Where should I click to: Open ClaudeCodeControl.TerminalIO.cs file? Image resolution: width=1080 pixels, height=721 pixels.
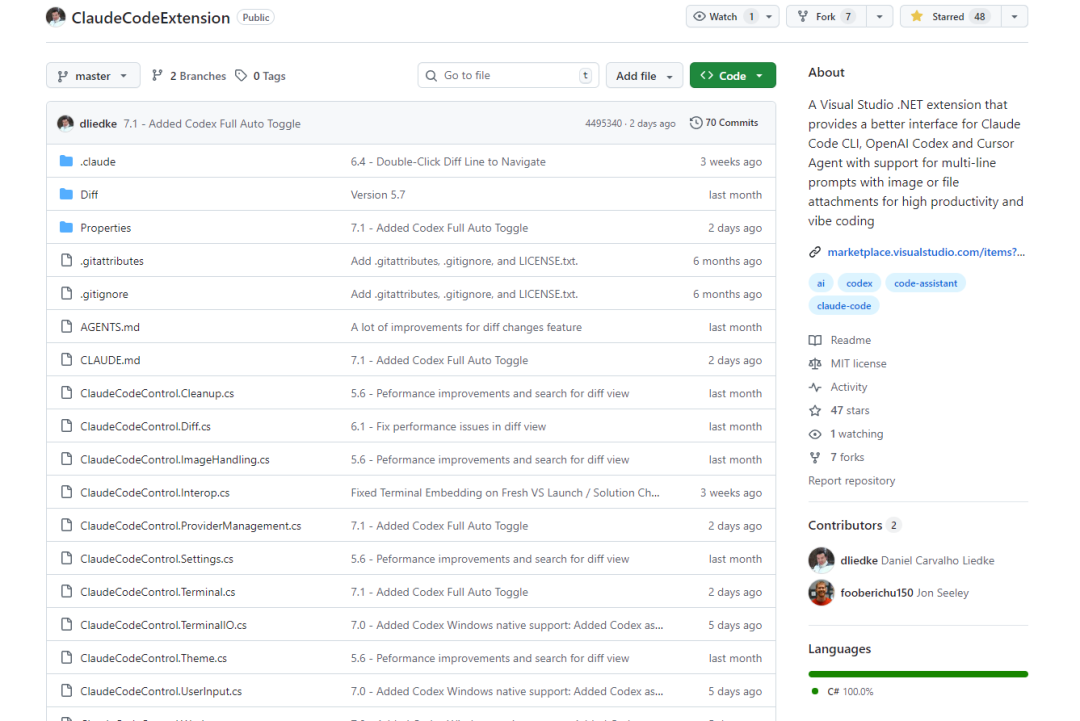point(163,625)
